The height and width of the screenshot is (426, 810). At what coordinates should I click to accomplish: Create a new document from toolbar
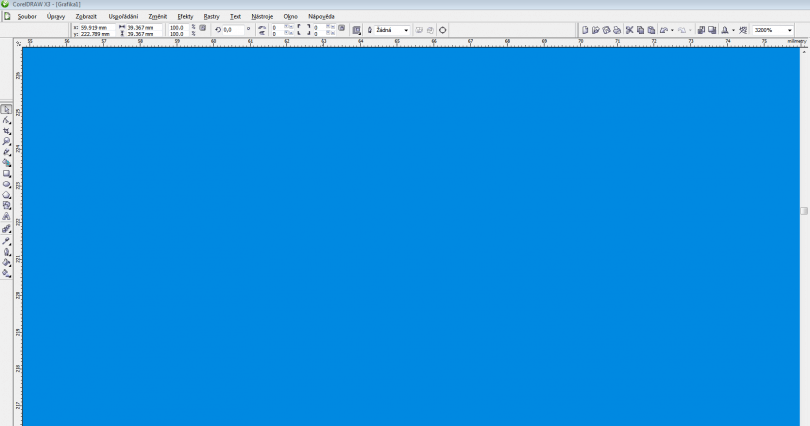click(x=585, y=30)
